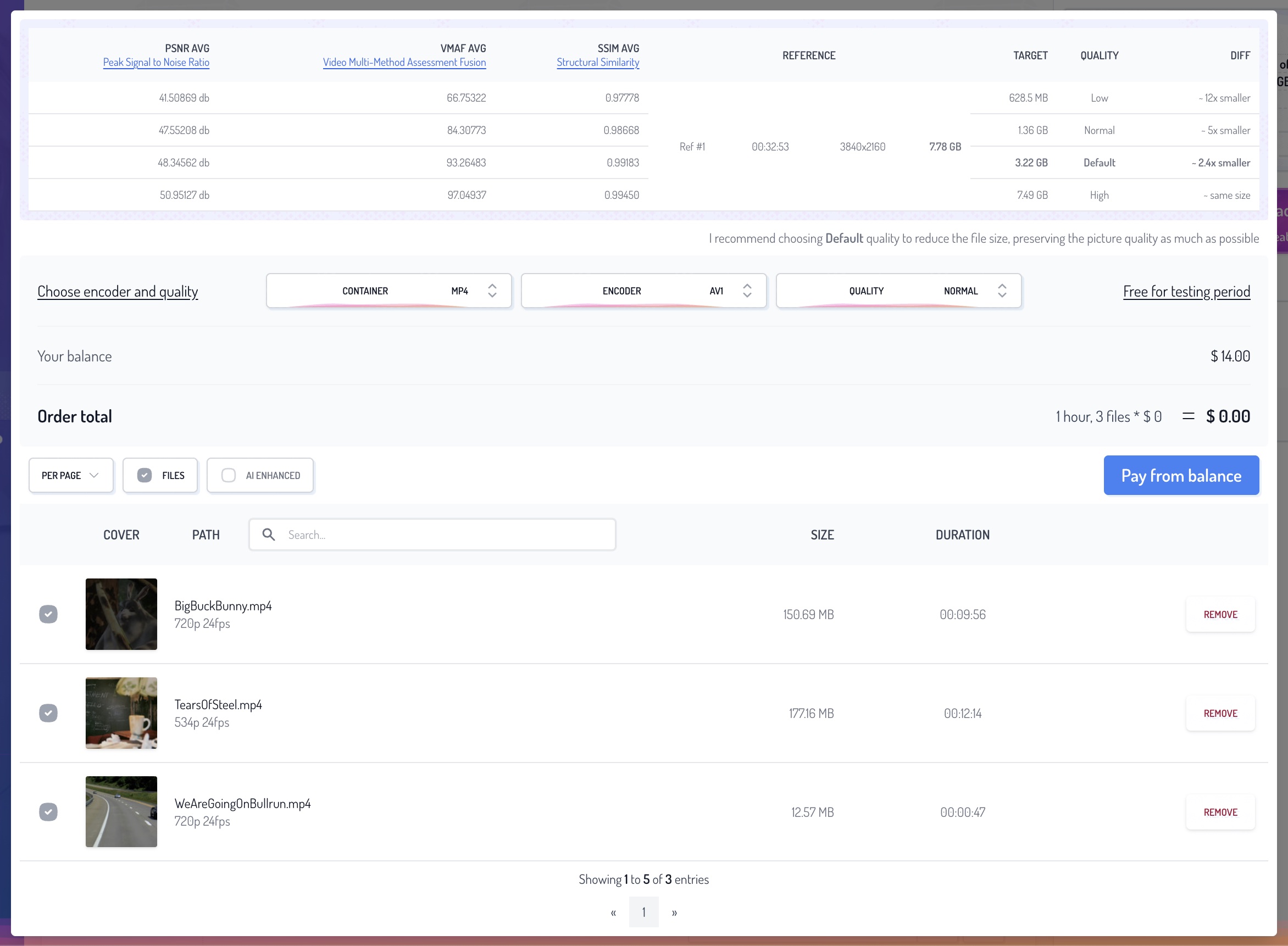Screen dimensions: 1288x946
Task: Click the Container stepper arrows icon
Action: [x=492, y=291]
